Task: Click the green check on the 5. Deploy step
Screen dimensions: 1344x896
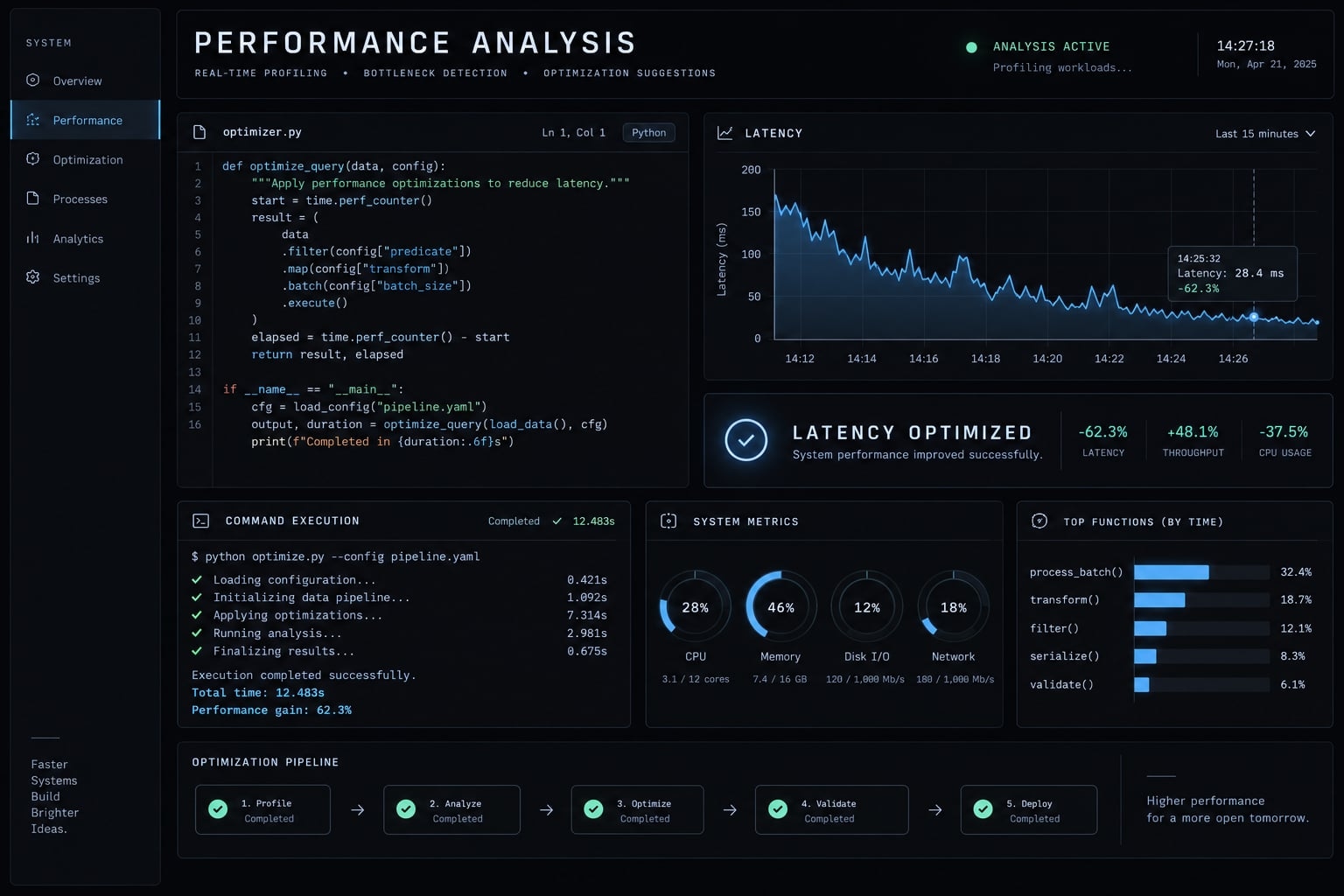Action: 983,809
